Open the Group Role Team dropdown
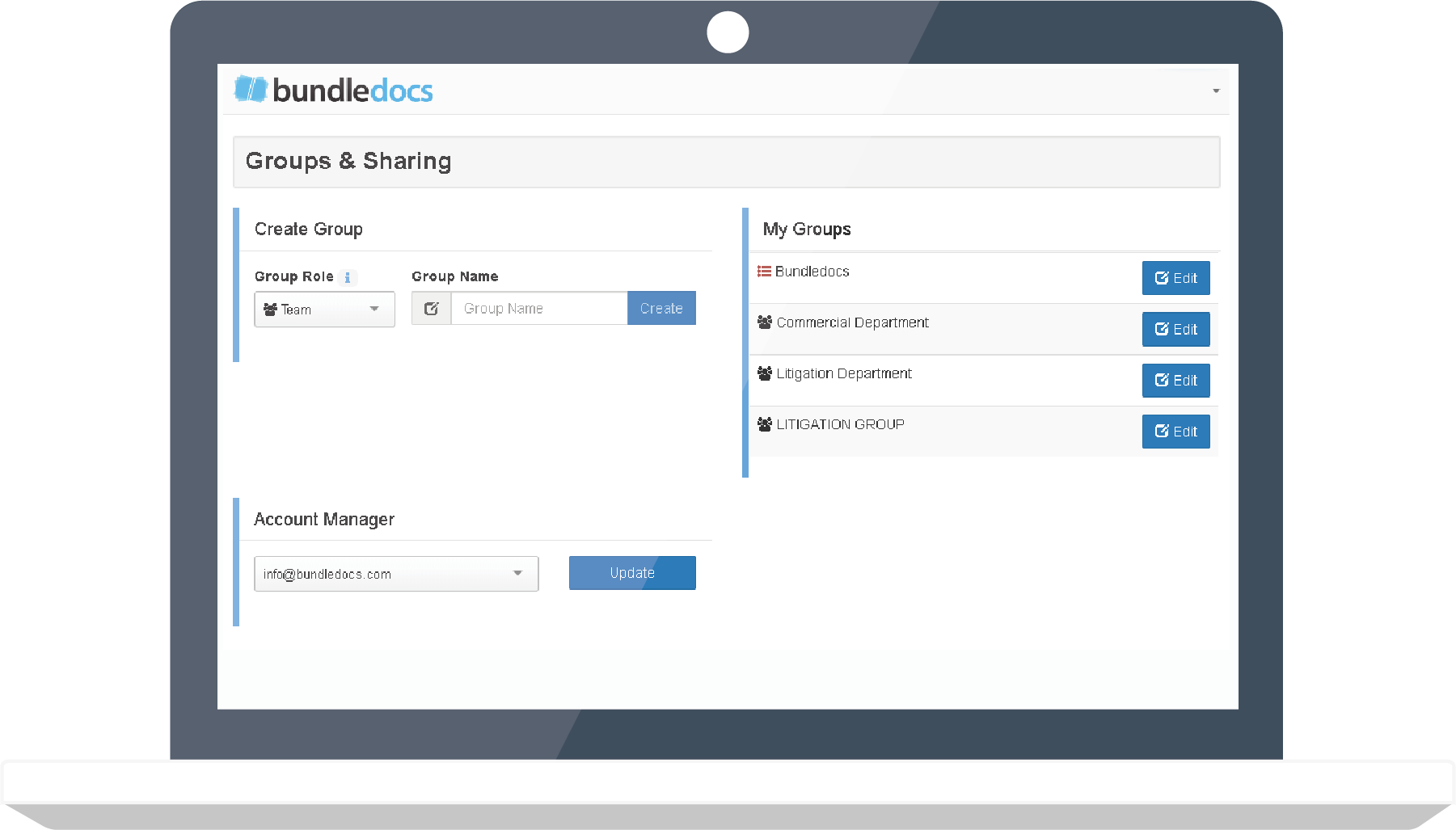This screenshot has width=1456, height=830. coord(324,310)
